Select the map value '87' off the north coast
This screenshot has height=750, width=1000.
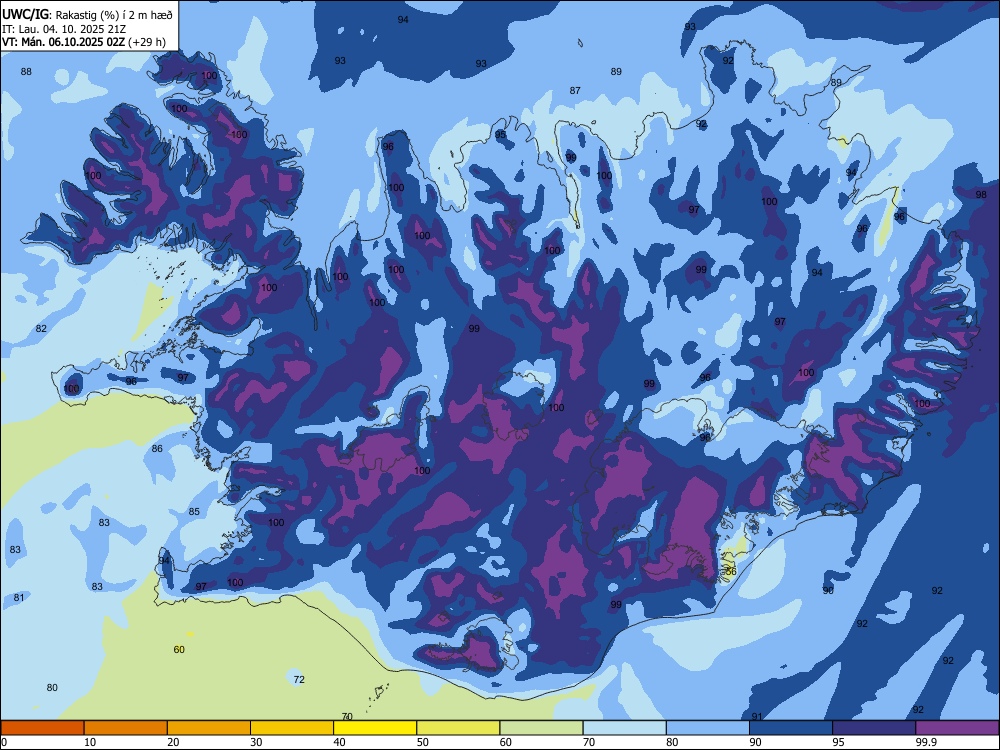pyautogui.click(x=575, y=91)
